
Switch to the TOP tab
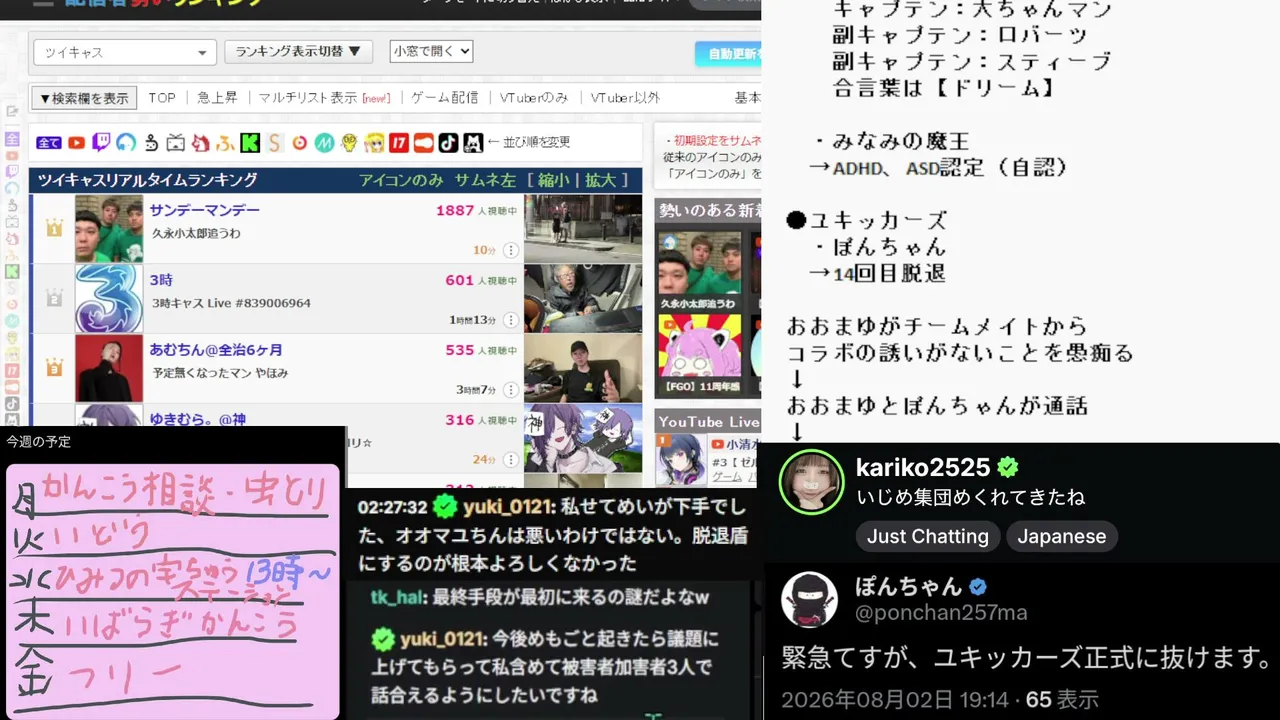click(162, 98)
